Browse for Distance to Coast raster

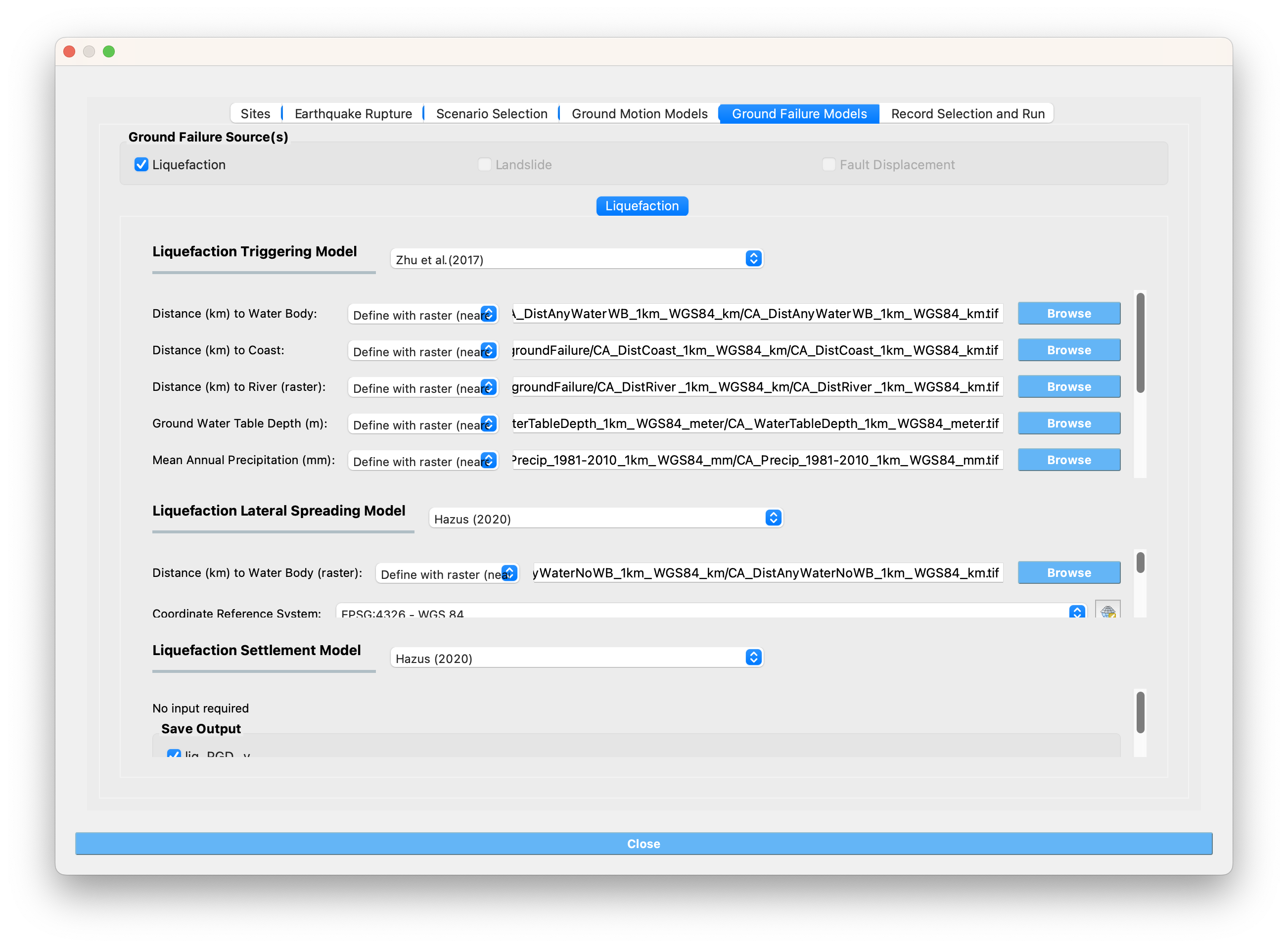click(1069, 350)
